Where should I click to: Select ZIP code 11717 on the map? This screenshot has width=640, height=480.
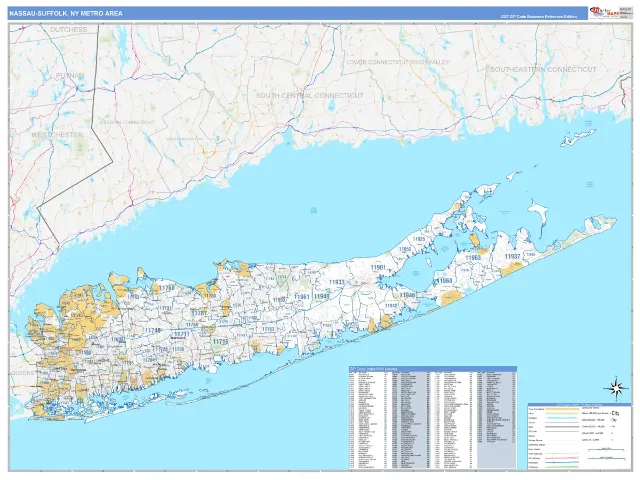pyautogui.click(x=182, y=334)
